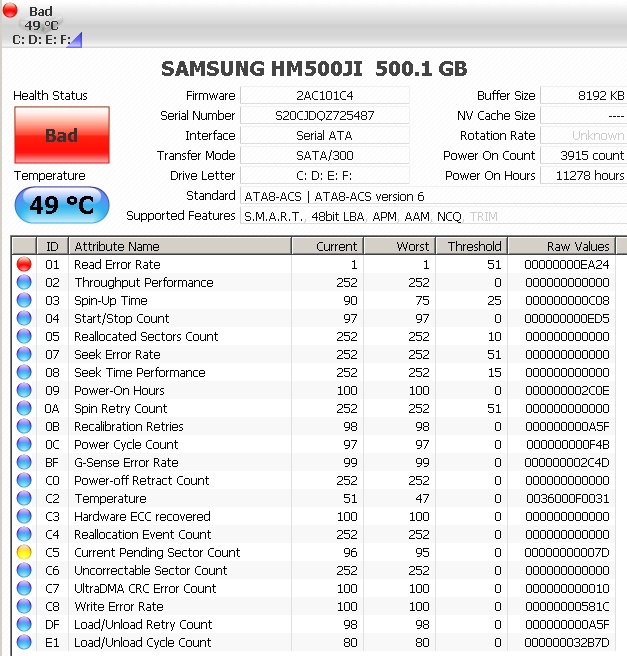
Task: Click blue status icon for Temperature row
Action: pos(24,498)
